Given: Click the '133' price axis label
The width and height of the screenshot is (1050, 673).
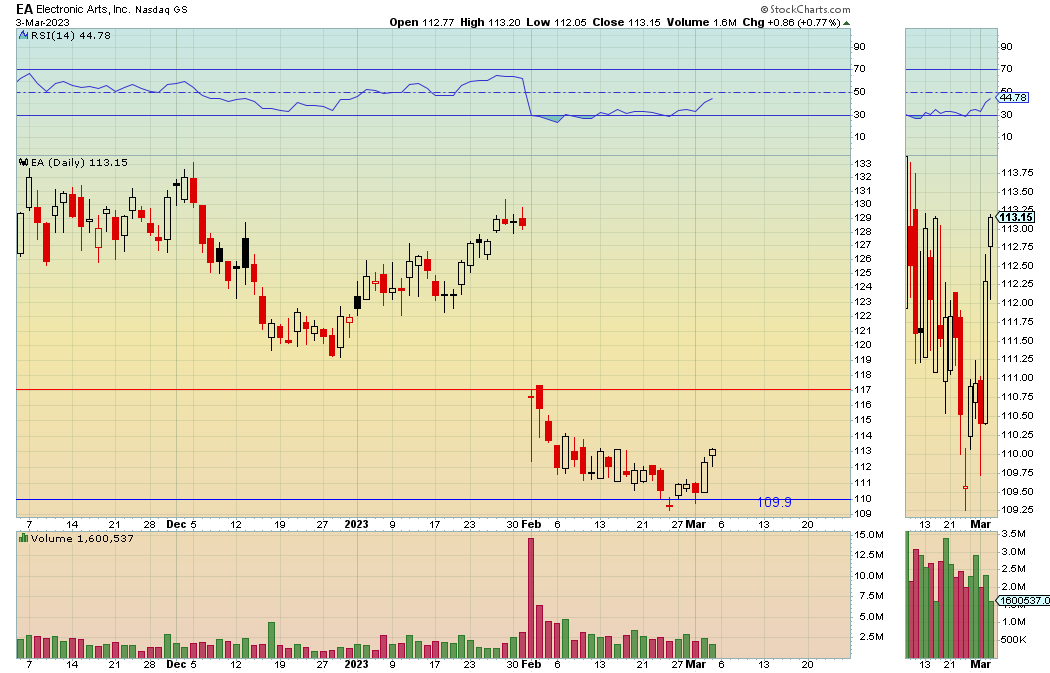Looking at the screenshot, I should click(x=862, y=163).
